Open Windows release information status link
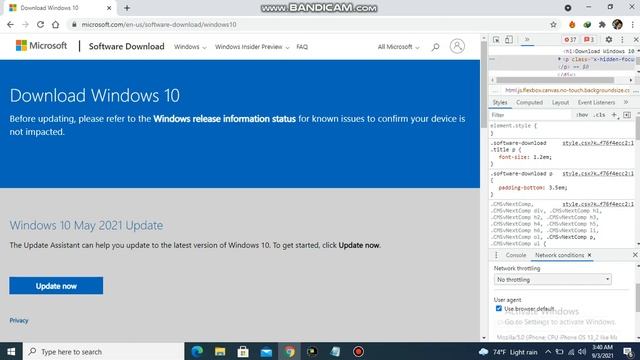 pyautogui.click(x=224, y=119)
